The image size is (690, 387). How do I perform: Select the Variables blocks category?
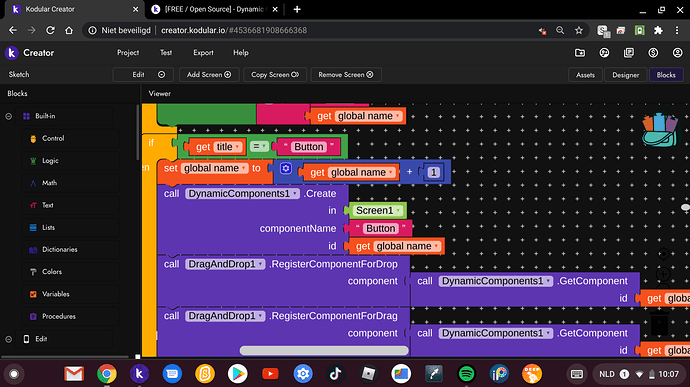(x=70, y=294)
